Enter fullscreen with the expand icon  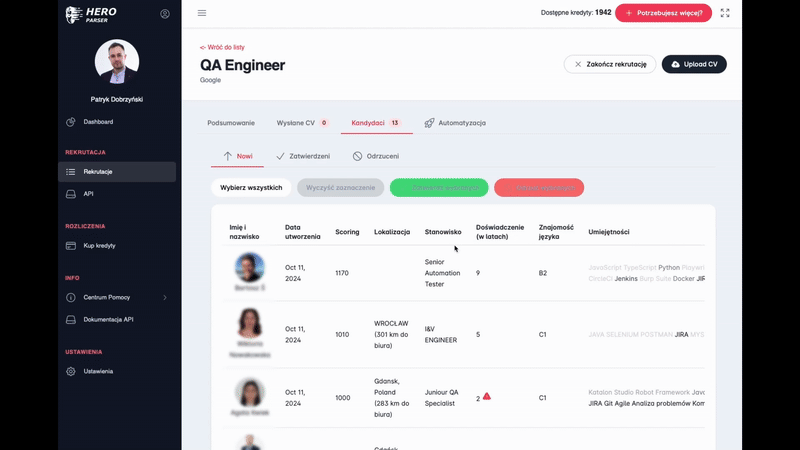725,13
